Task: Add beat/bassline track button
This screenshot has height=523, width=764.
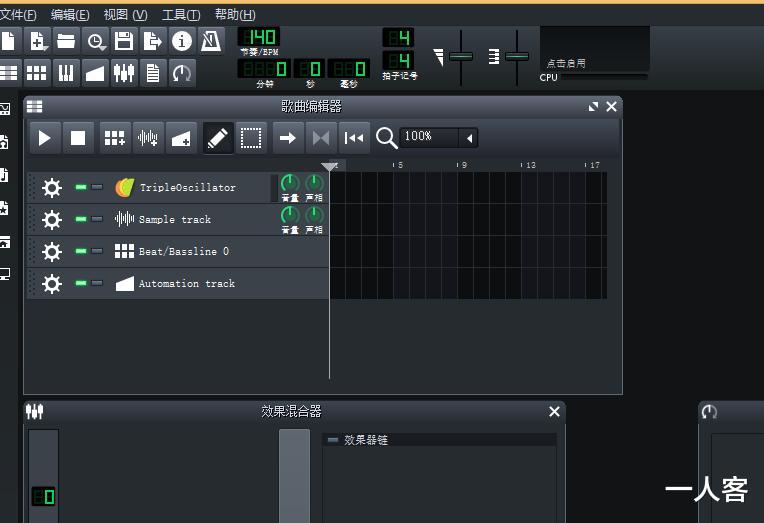Action: click(x=115, y=138)
